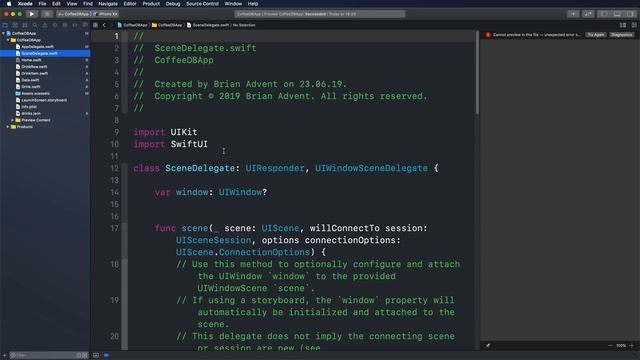The height and width of the screenshot is (360, 640).
Task: Click the code editor vertical scrollbar
Action: point(477,73)
